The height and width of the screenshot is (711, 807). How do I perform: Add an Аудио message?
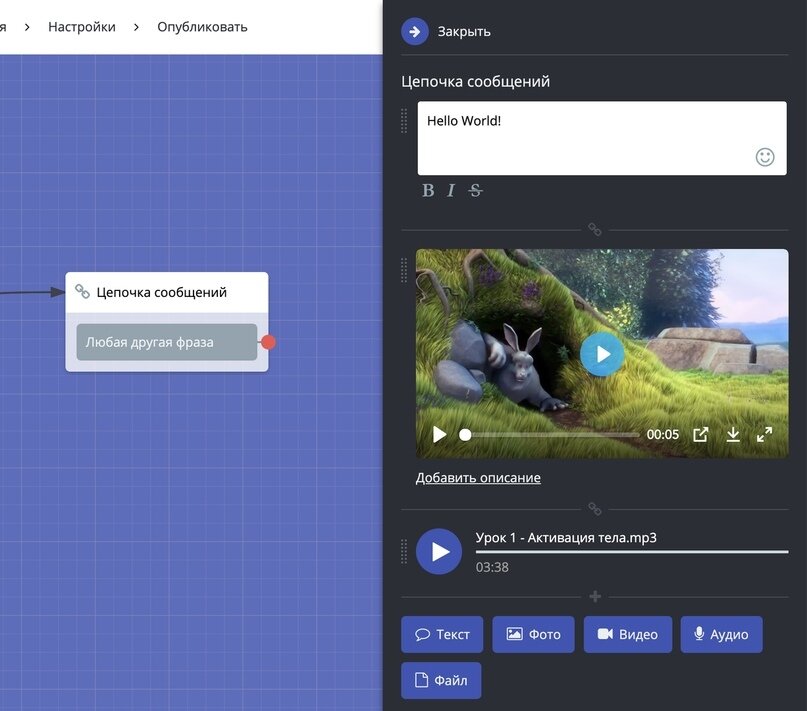click(721, 634)
